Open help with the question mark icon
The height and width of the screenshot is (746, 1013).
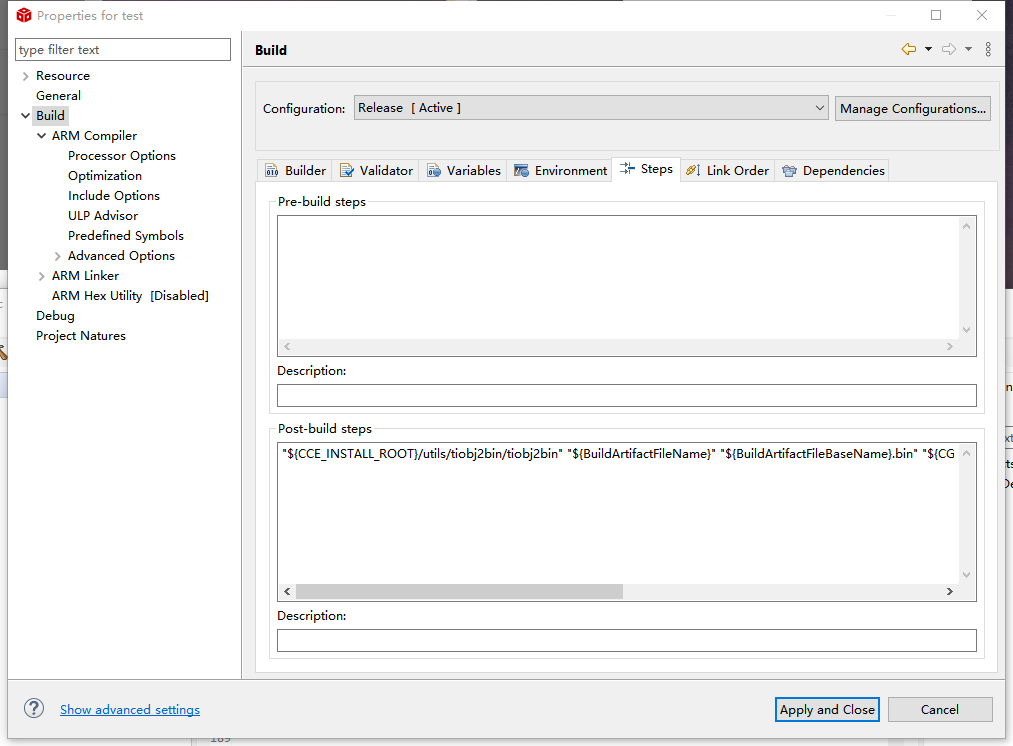tap(34, 709)
